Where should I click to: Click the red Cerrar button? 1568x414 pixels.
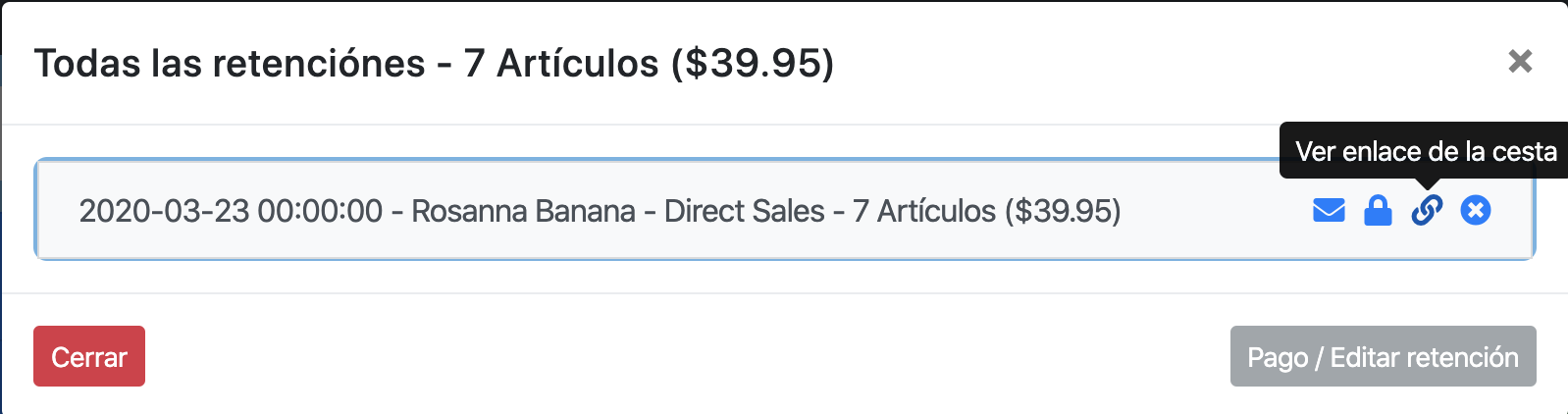[89, 356]
